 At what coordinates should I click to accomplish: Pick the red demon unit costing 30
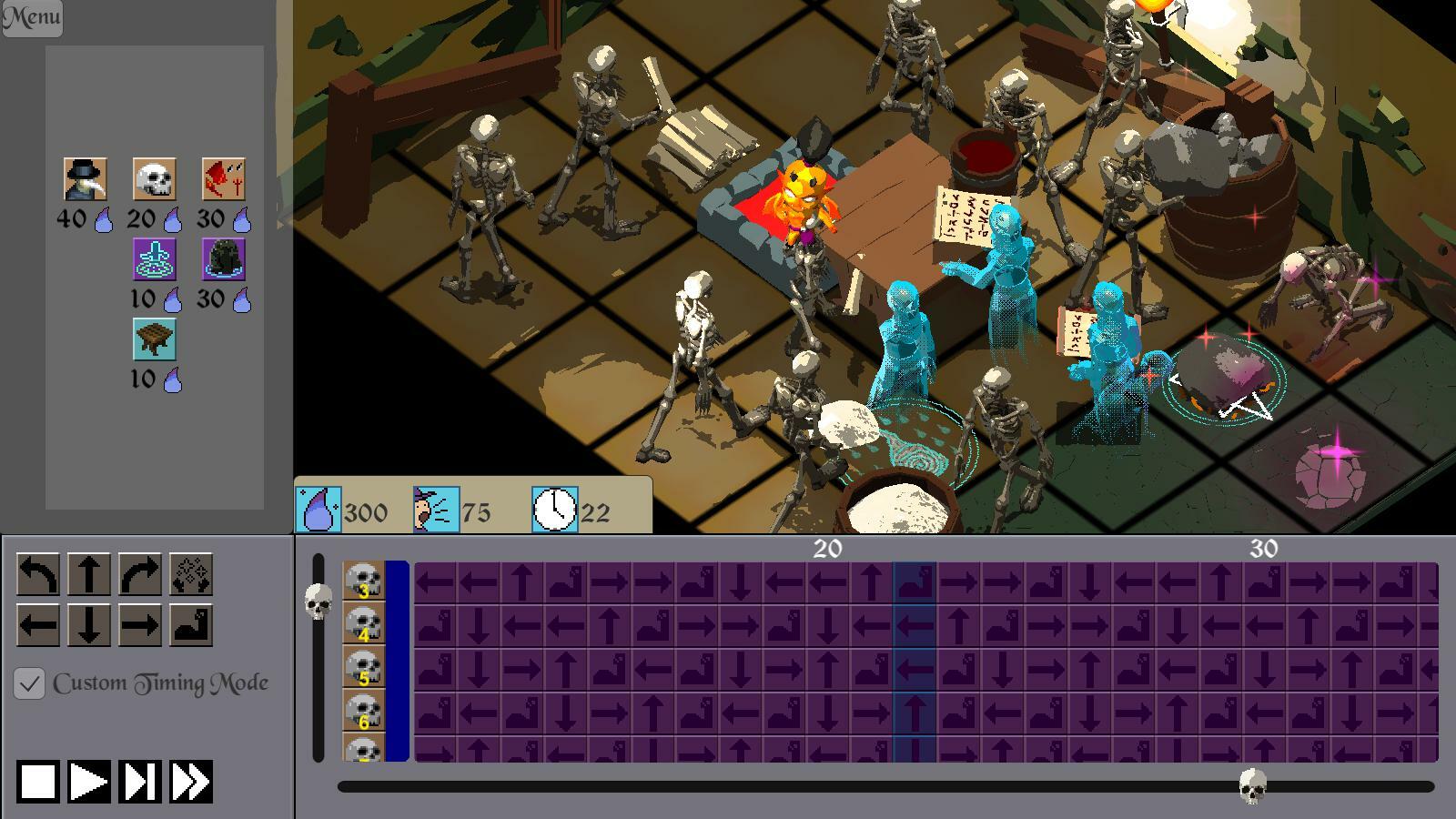point(224,179)
